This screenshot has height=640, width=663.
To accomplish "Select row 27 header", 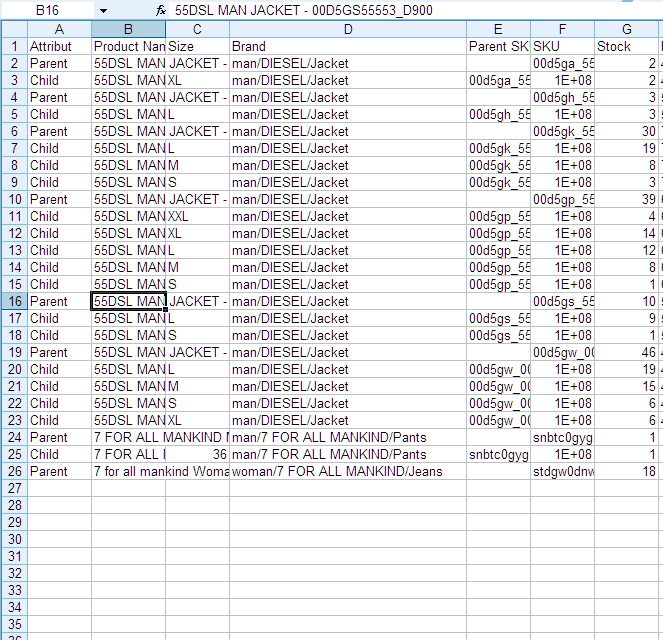I will pos(15,488).
